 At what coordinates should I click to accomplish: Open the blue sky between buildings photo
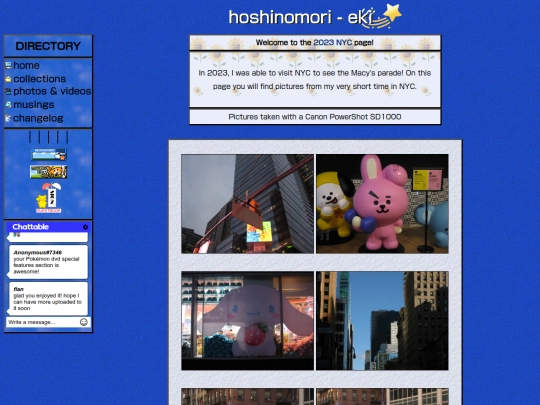[382, 321]
